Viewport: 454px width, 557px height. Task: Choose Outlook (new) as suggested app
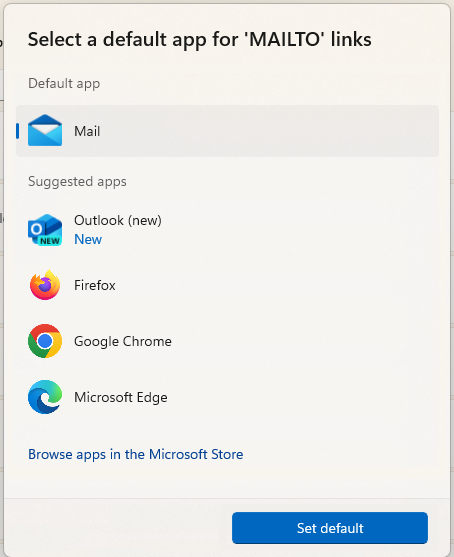point(118,220)
